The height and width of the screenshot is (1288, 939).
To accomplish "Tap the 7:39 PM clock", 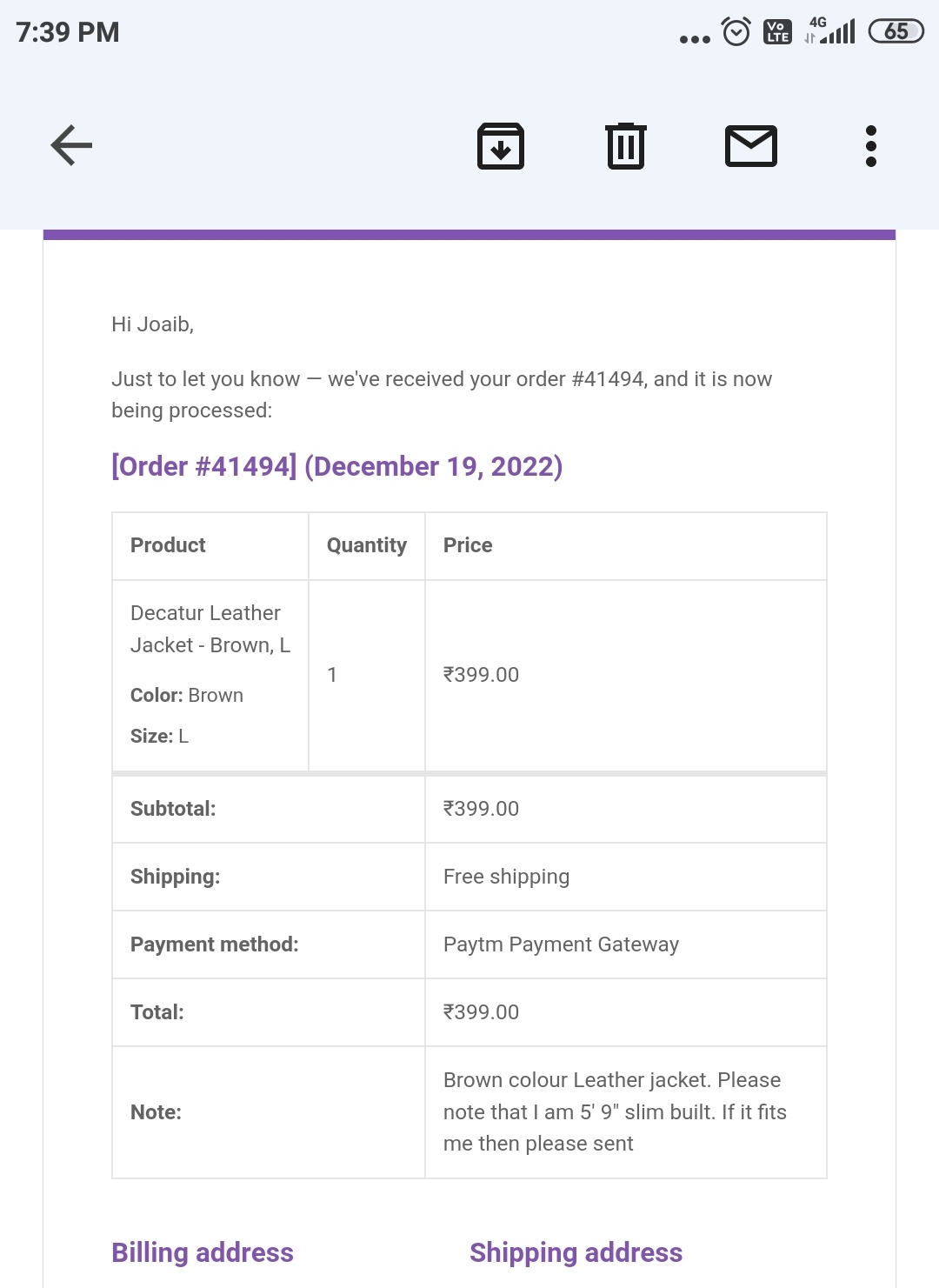I will pyautogui.click(x=68, y=32).
